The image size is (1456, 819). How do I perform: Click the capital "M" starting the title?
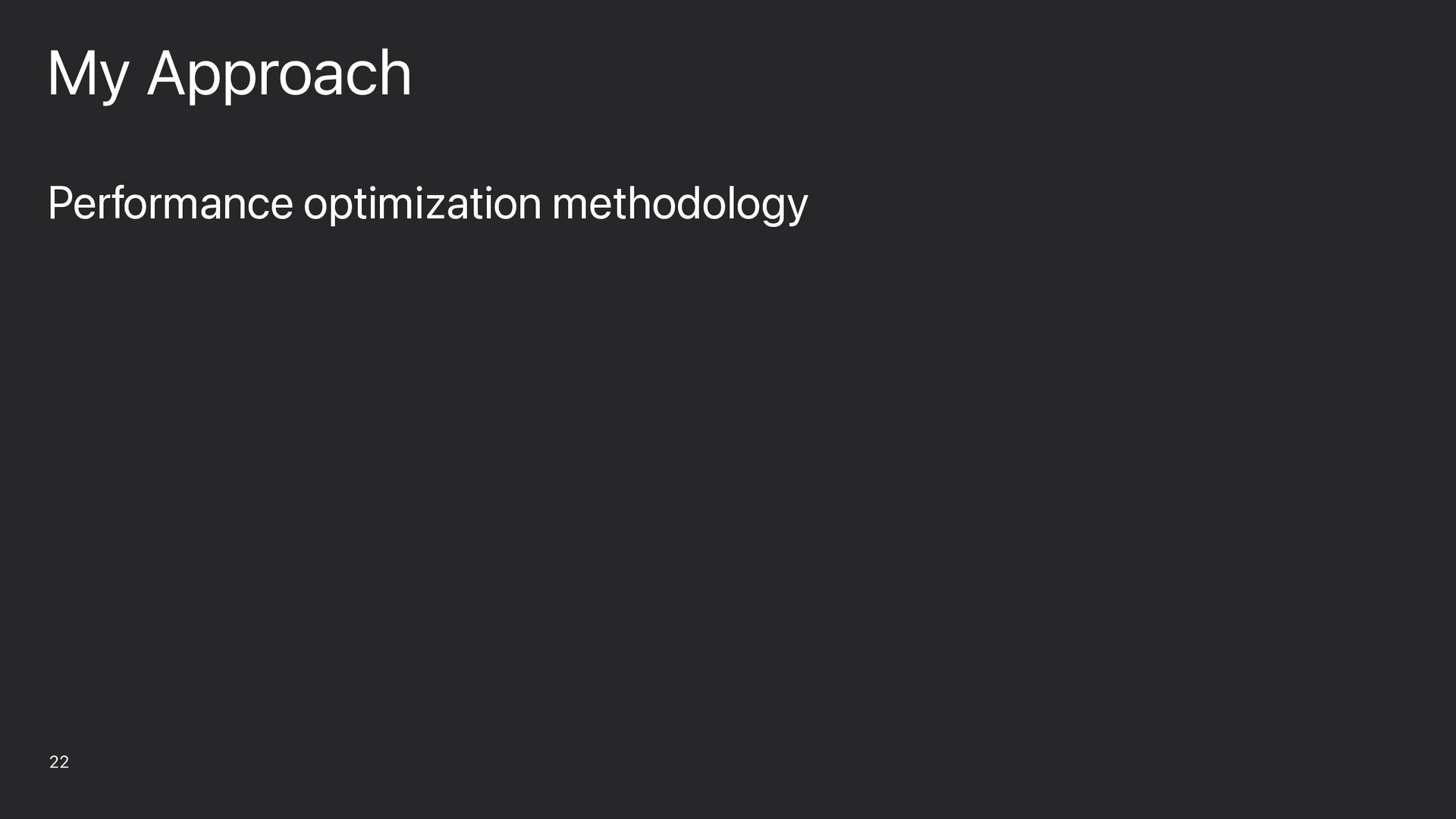(x=71, y=73)
